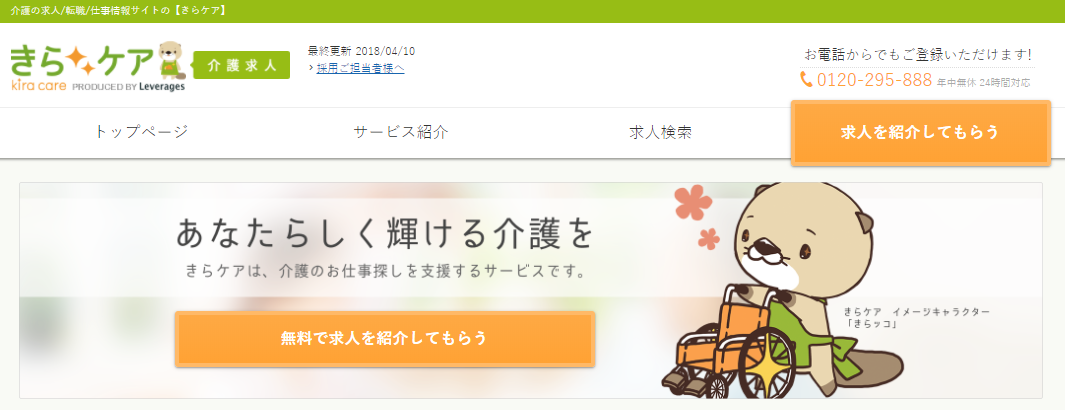Click the large pink flower decoration
The width and height of the screenshot is (1065, 410).
tap(693, 202)
